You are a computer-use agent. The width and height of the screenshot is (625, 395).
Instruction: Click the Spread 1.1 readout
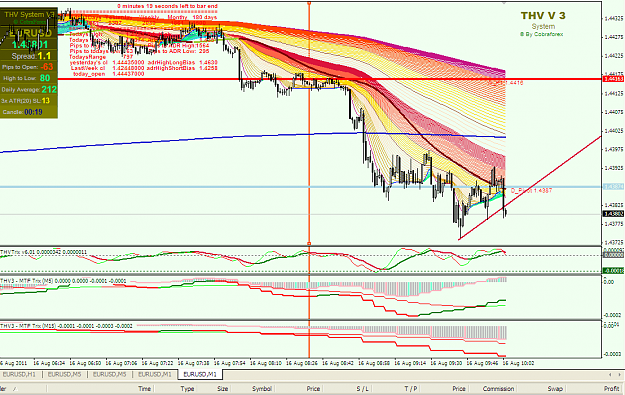[31, 56]
